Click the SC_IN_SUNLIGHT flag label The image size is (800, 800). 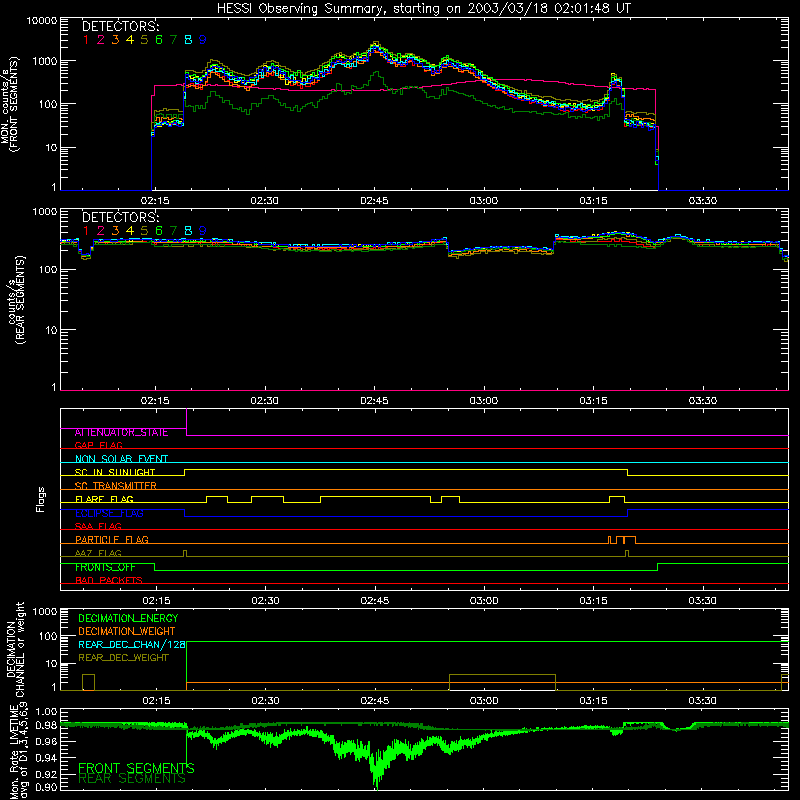(115, 472)
